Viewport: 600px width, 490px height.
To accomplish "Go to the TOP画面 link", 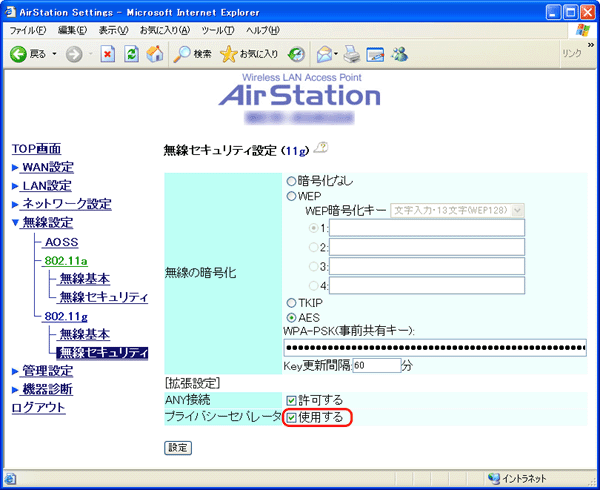I will click(36, 149).
